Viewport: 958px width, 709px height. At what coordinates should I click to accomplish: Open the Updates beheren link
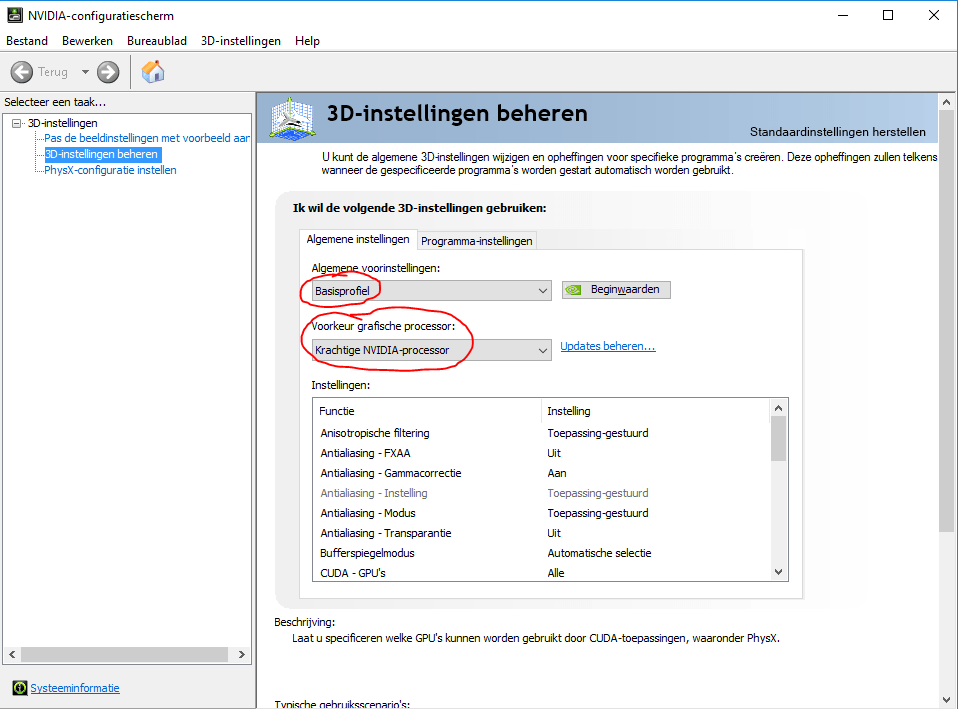[608, 346]
